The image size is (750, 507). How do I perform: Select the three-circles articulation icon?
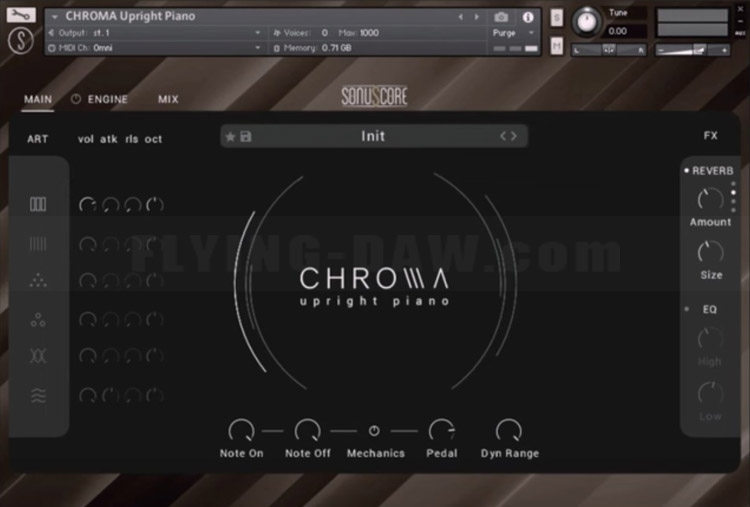click(x=38, y=320)
